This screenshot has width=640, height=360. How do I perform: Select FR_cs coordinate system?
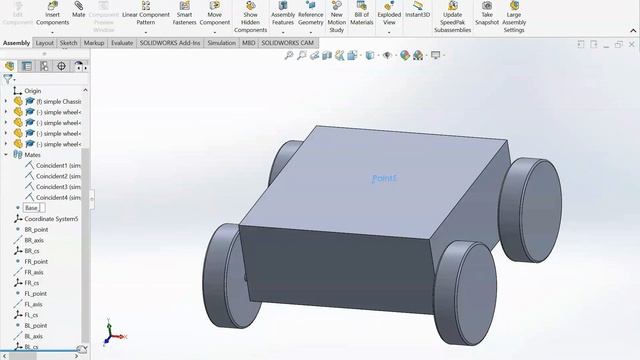click(x=31, y=282)
